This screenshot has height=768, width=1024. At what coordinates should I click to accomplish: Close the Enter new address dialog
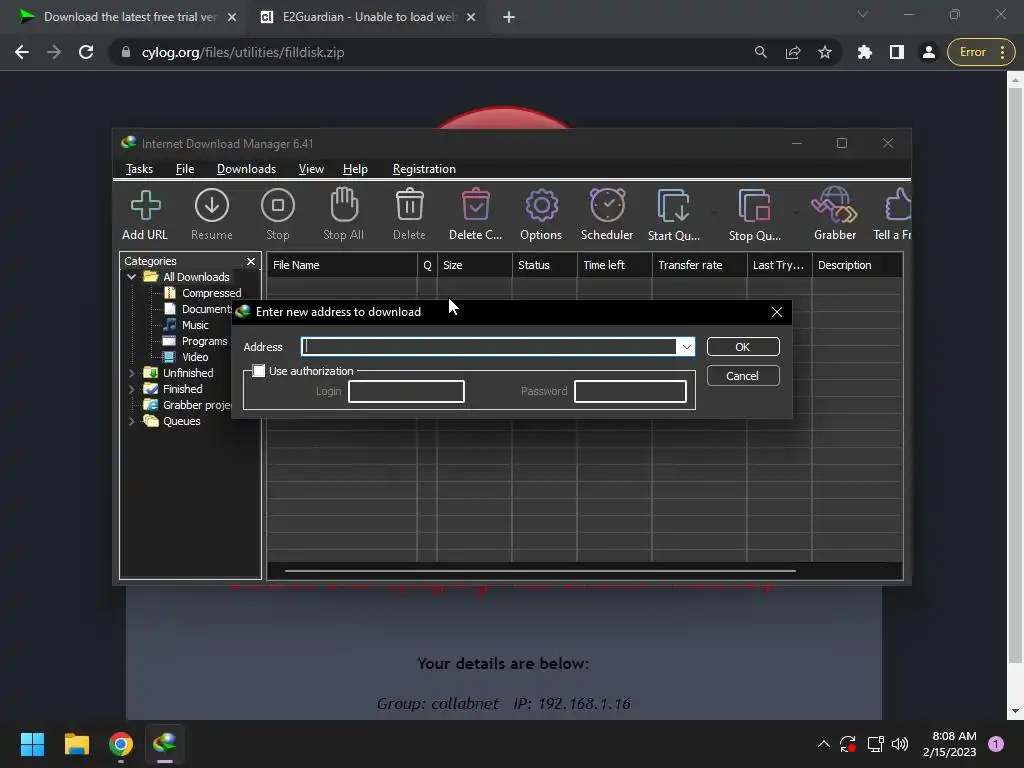coord(776,312)
